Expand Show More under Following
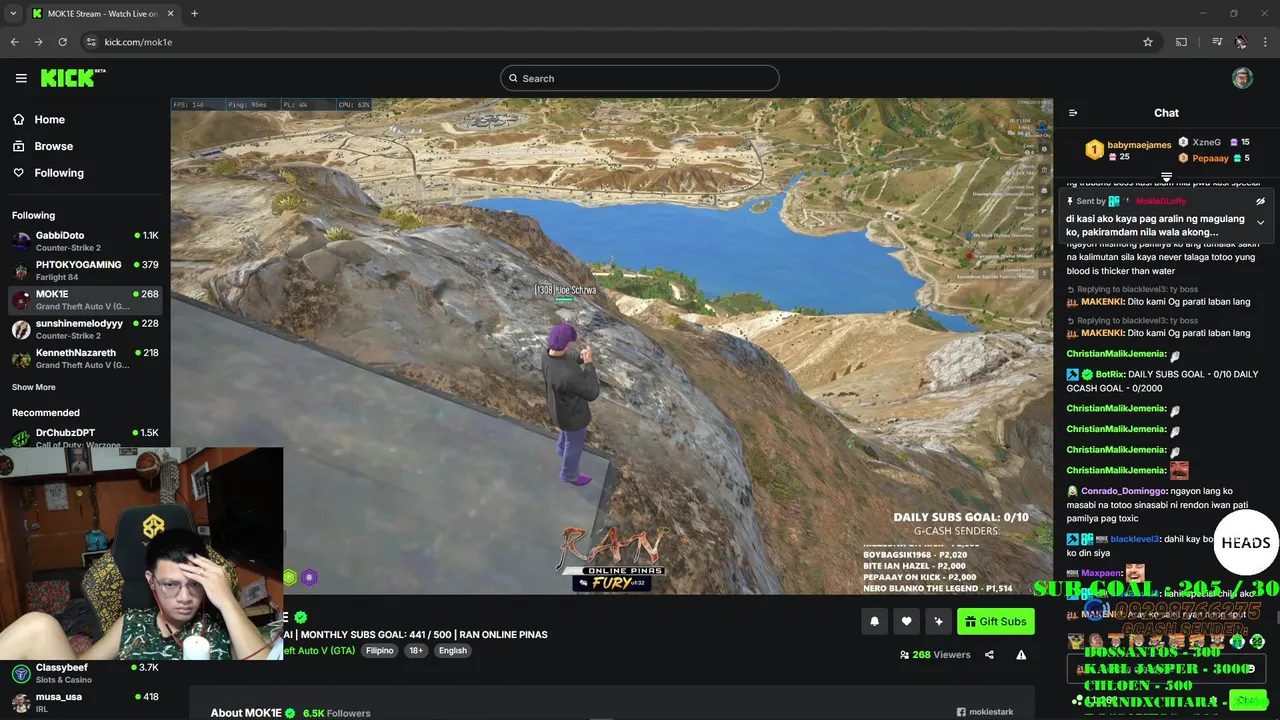 pos(34,387)
